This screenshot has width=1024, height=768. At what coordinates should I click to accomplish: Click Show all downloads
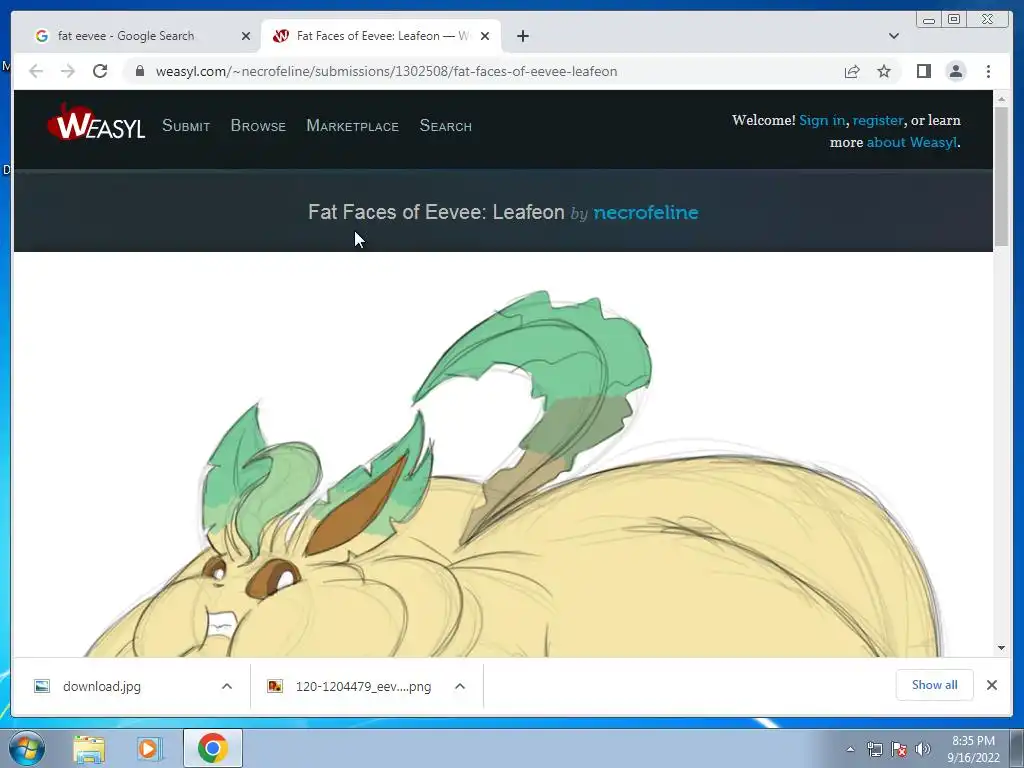[x=935, y=685]
